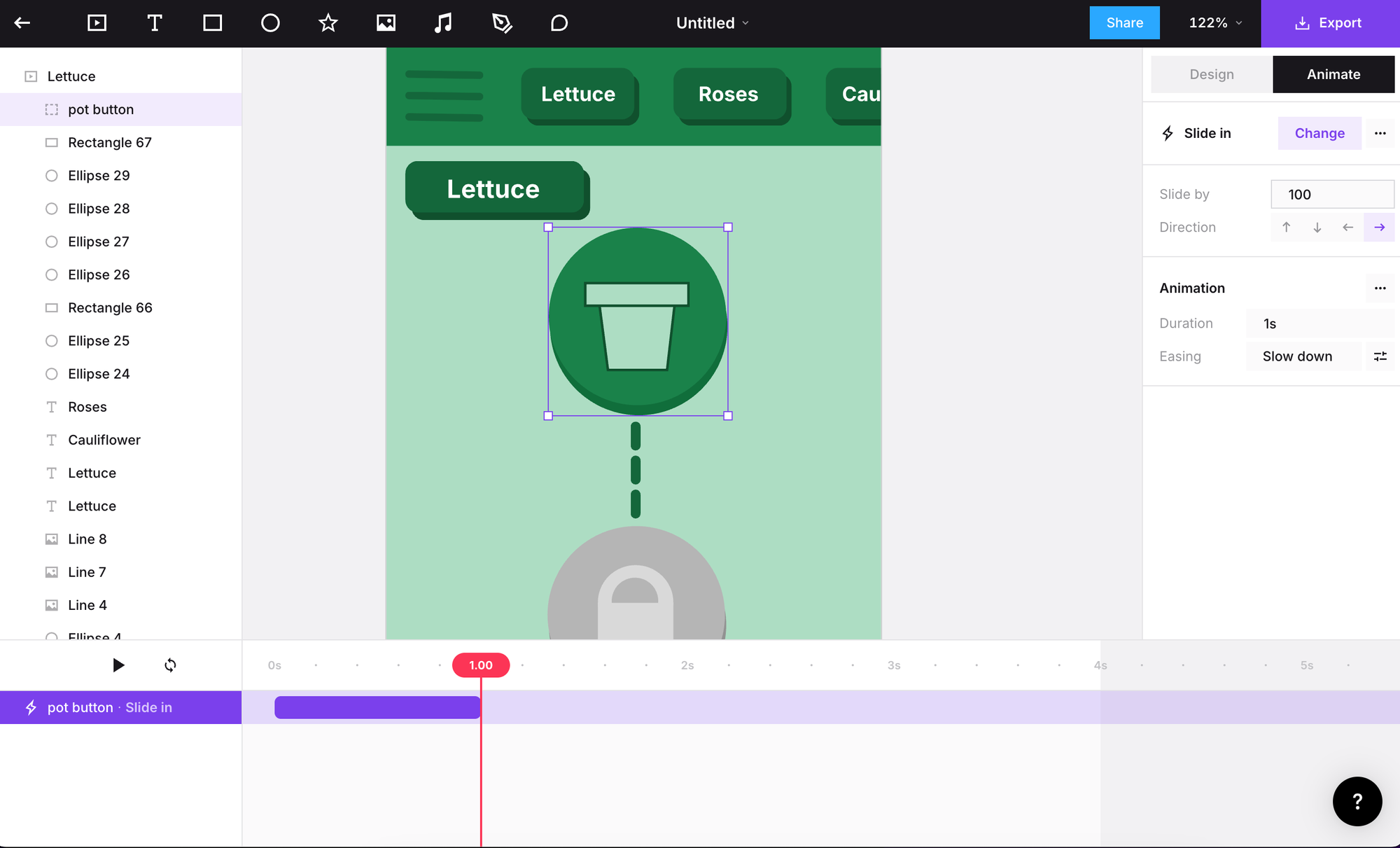Switch to the Design tab
Viewport: 1400px width, 848px height.
[x=1211, y=74]
